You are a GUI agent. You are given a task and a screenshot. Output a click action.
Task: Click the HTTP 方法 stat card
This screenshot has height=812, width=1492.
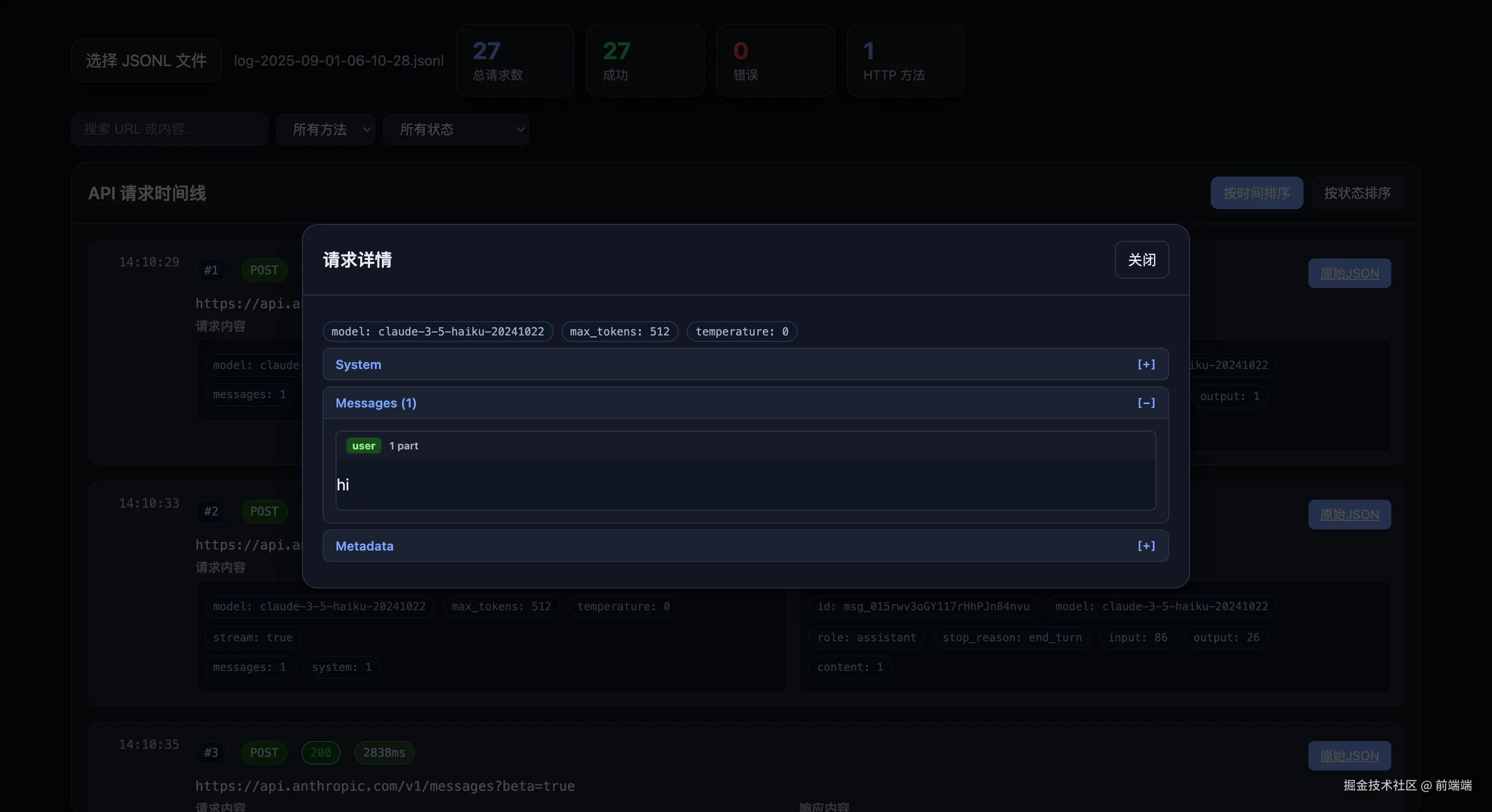(906, 60)
